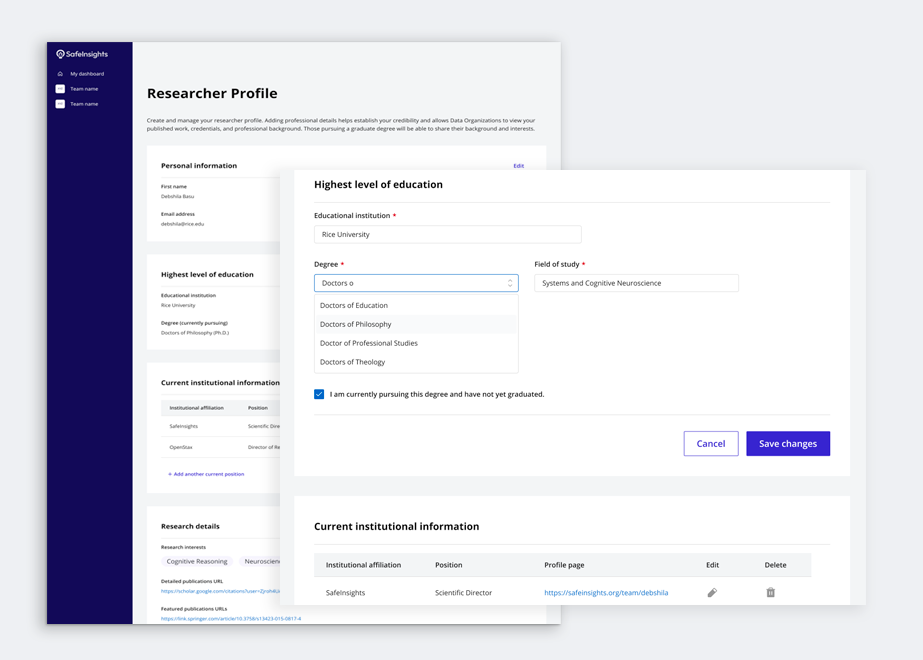This screenshot has height=660, width=923.
Task: Choose Doctors of Philosophy from the list
Action: (416, 324)
